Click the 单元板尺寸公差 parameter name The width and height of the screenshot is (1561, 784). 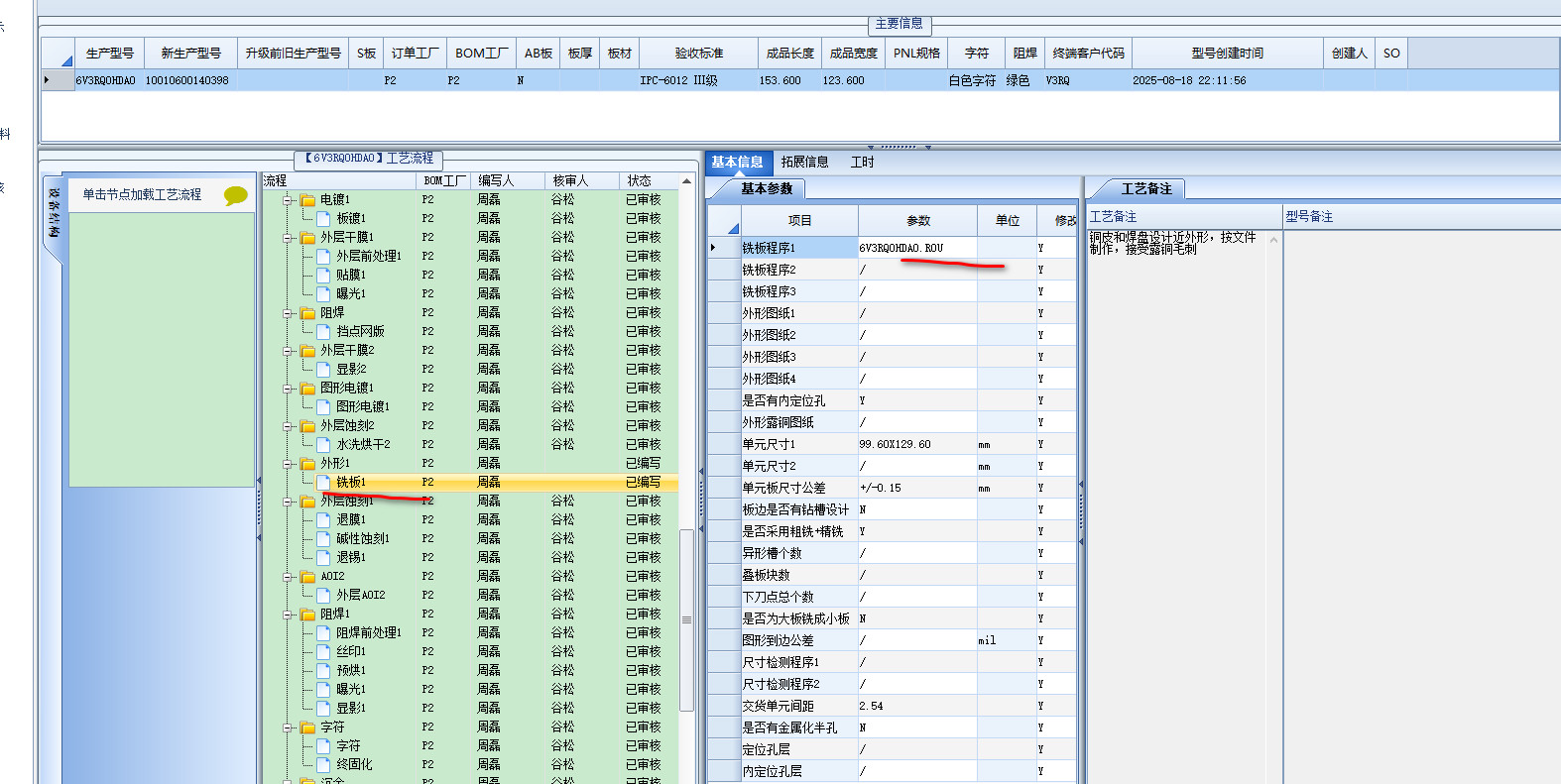click(x=783, y=488)
